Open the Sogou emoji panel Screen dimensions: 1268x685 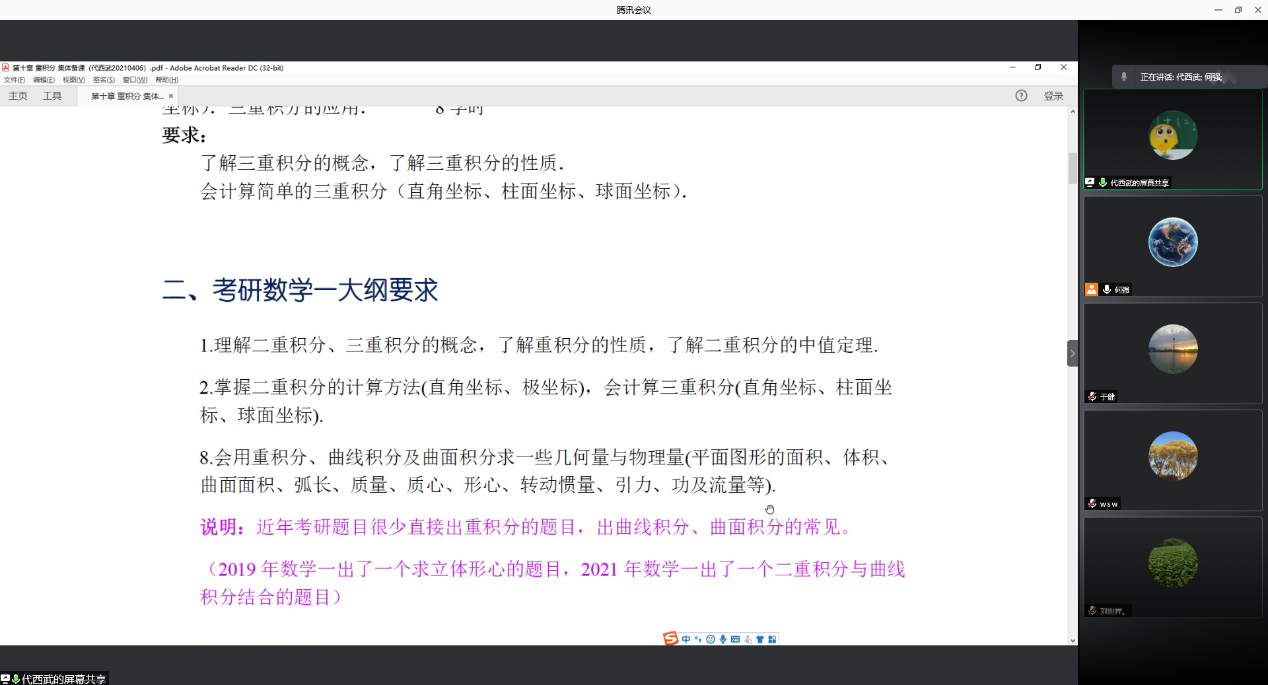pos(710,639)
